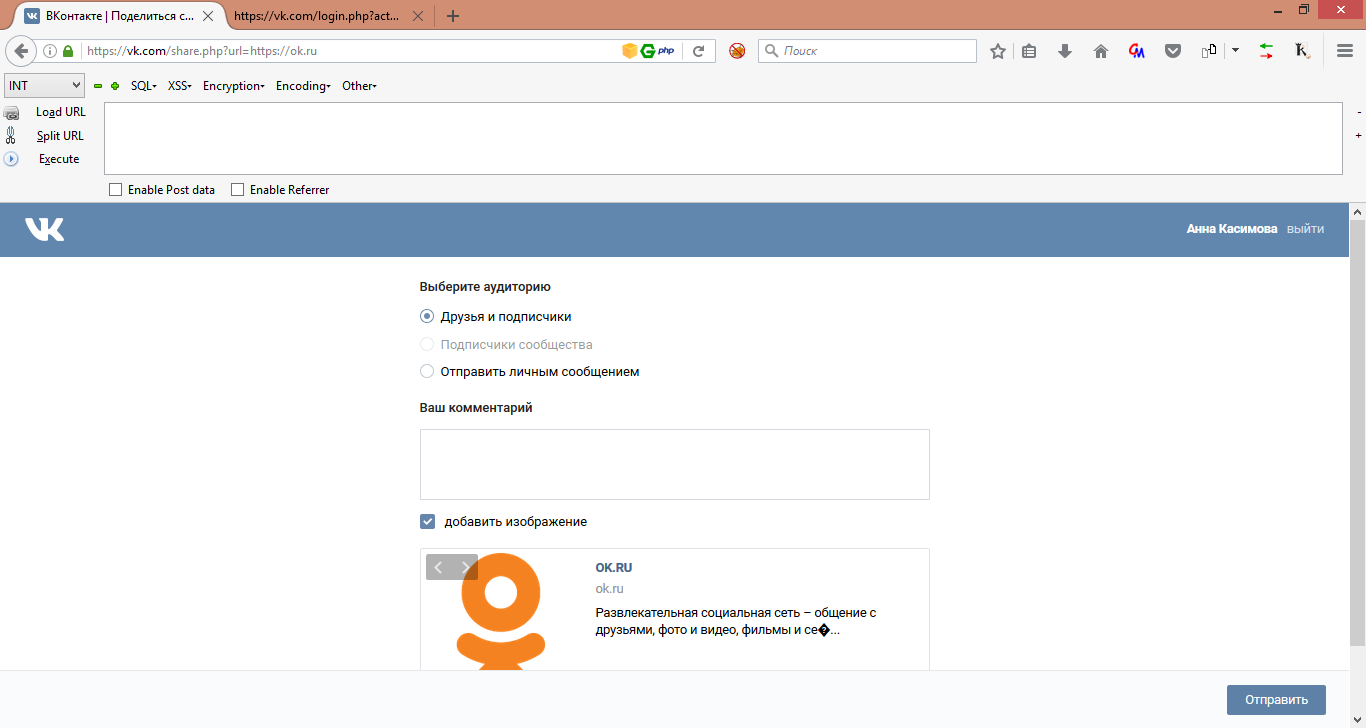This screenshot has height=728, width=1366.
Task: Click the 'Отправить' submit button
Action: click(1275, 700)
